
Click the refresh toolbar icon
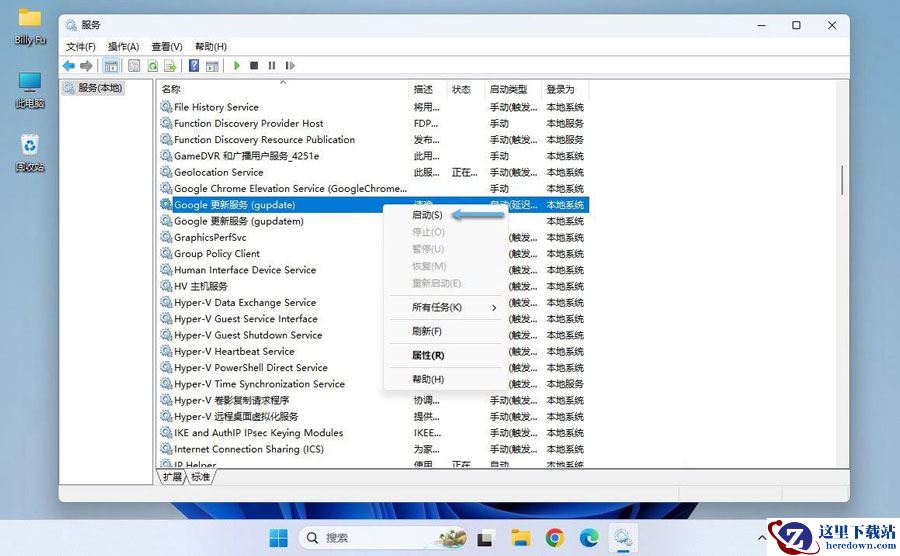153,66
